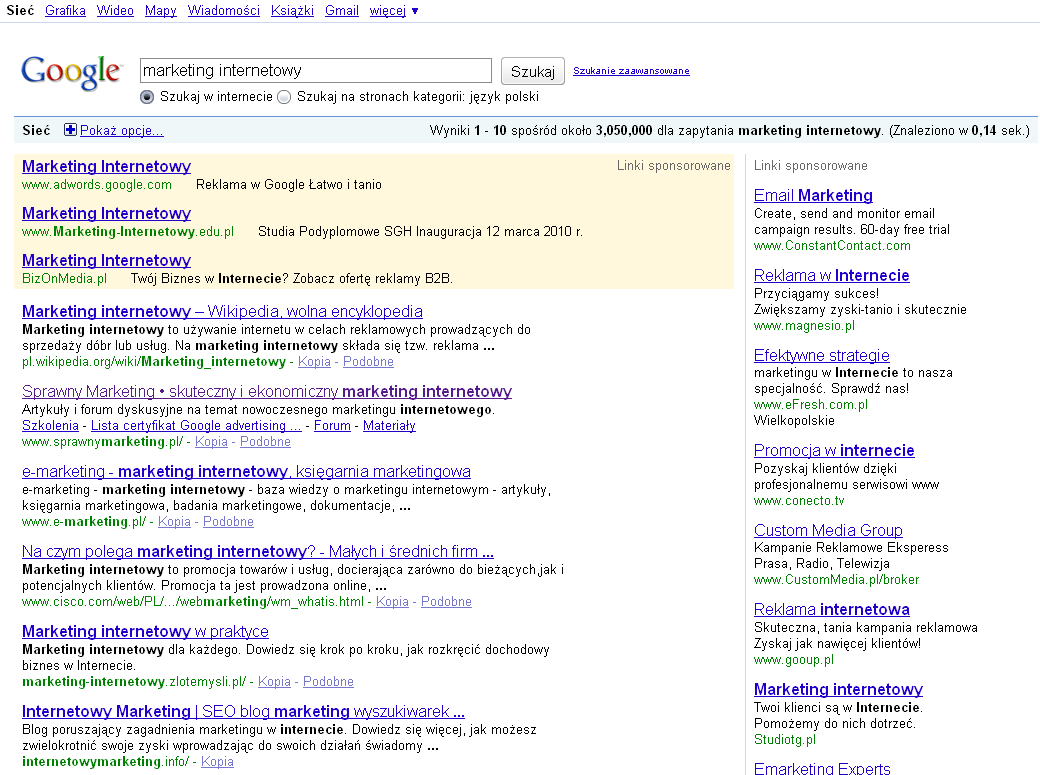Open 'Marketing internetowy w praktyce' result

point(145,632)
